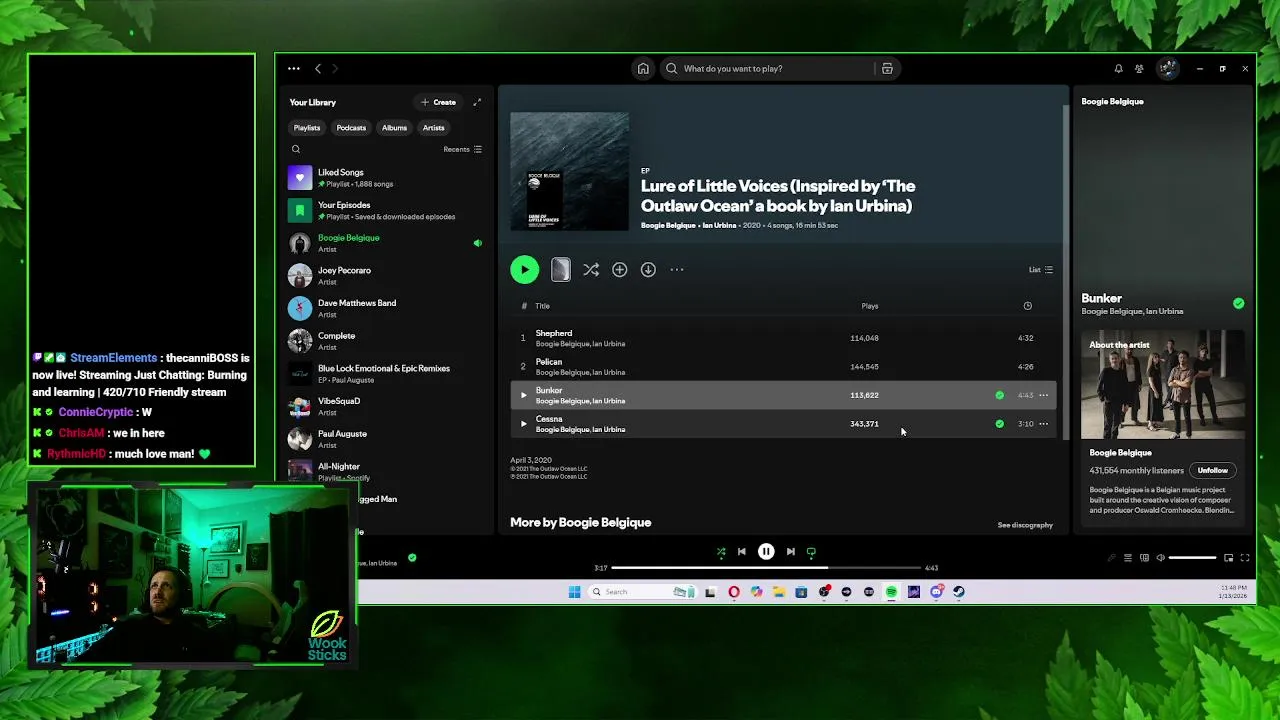
Task: Add the album to Your Library
Action: [x=620, y=269]
